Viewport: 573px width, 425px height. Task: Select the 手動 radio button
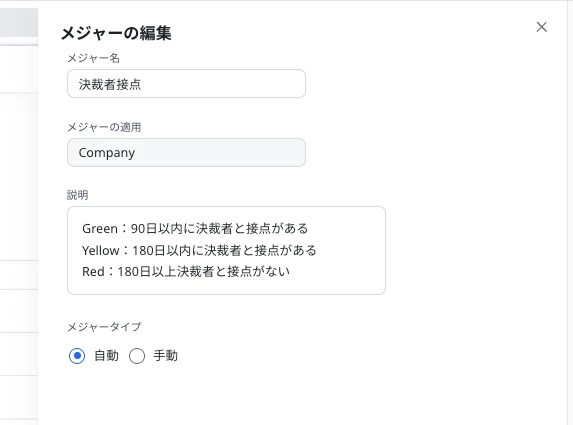pyautogui.click(x=137, y=356)
